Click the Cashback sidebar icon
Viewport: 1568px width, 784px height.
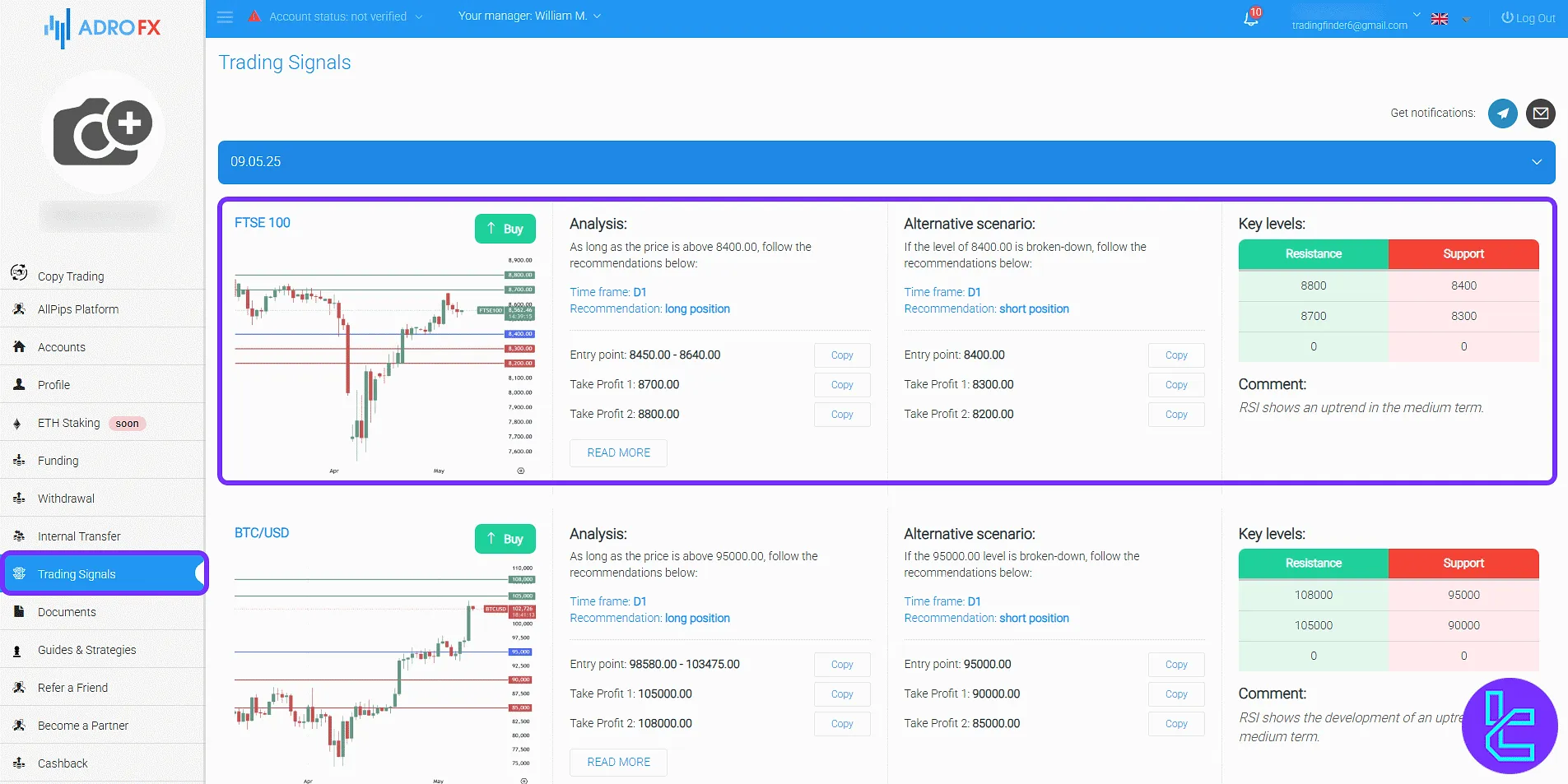click(x=19, y=763)
